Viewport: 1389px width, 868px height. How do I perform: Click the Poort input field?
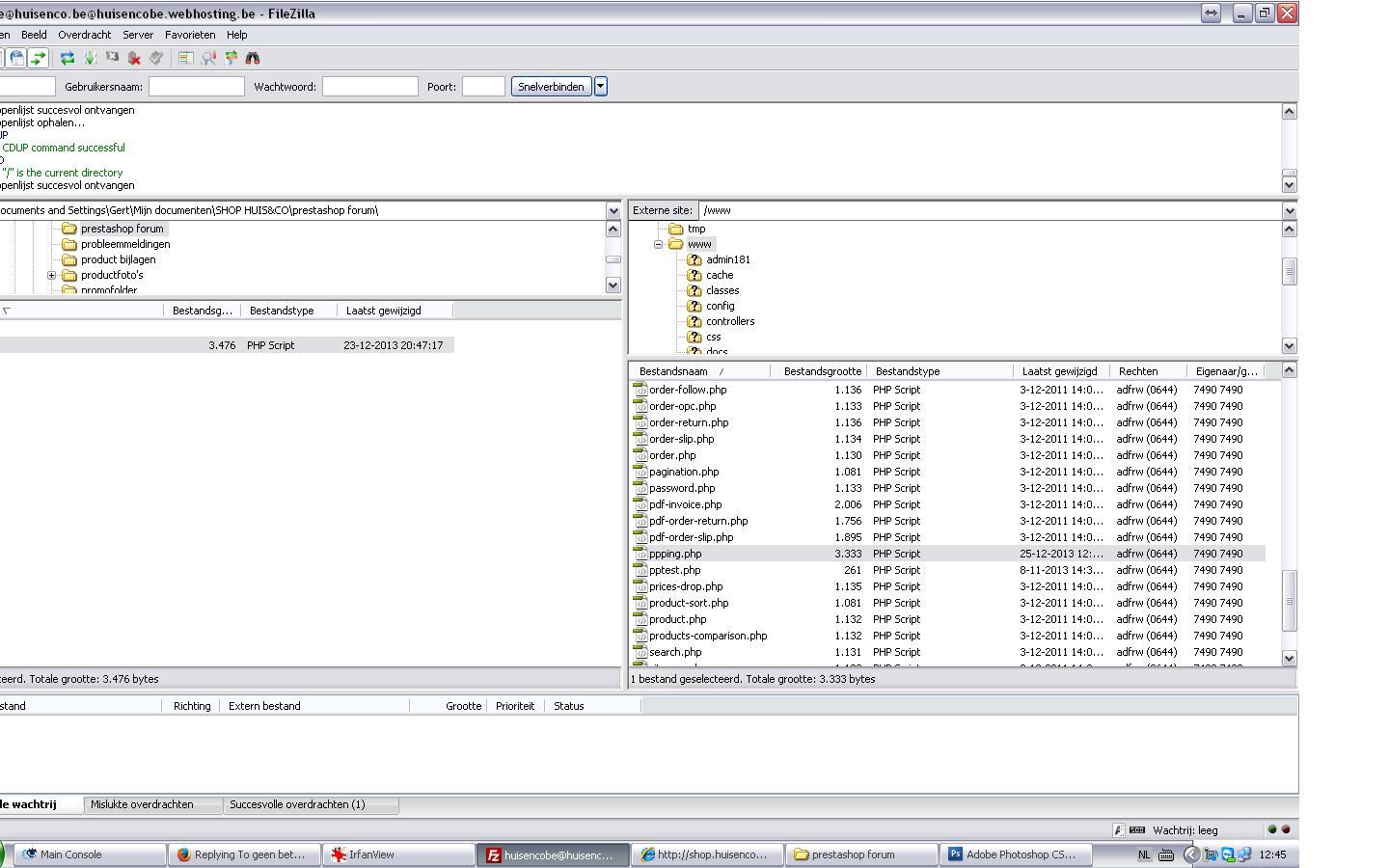pos(483,86)
